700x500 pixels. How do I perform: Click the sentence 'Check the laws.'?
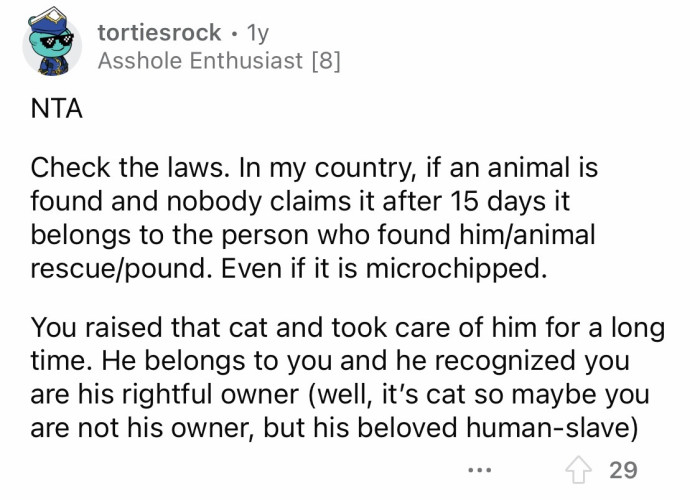coord(107,169)
